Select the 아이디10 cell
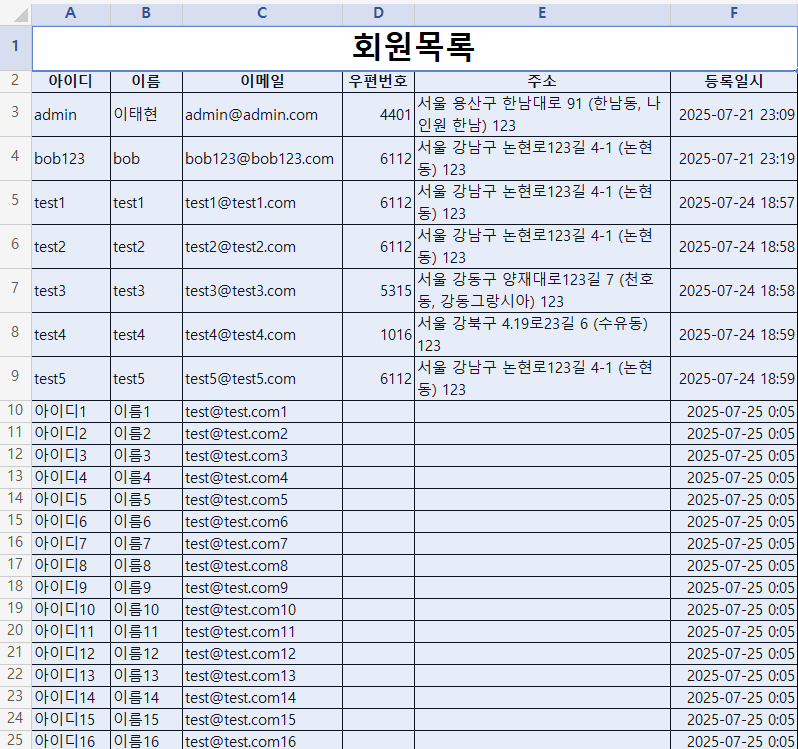Screen dimensions: 798x749 point(71,609)
